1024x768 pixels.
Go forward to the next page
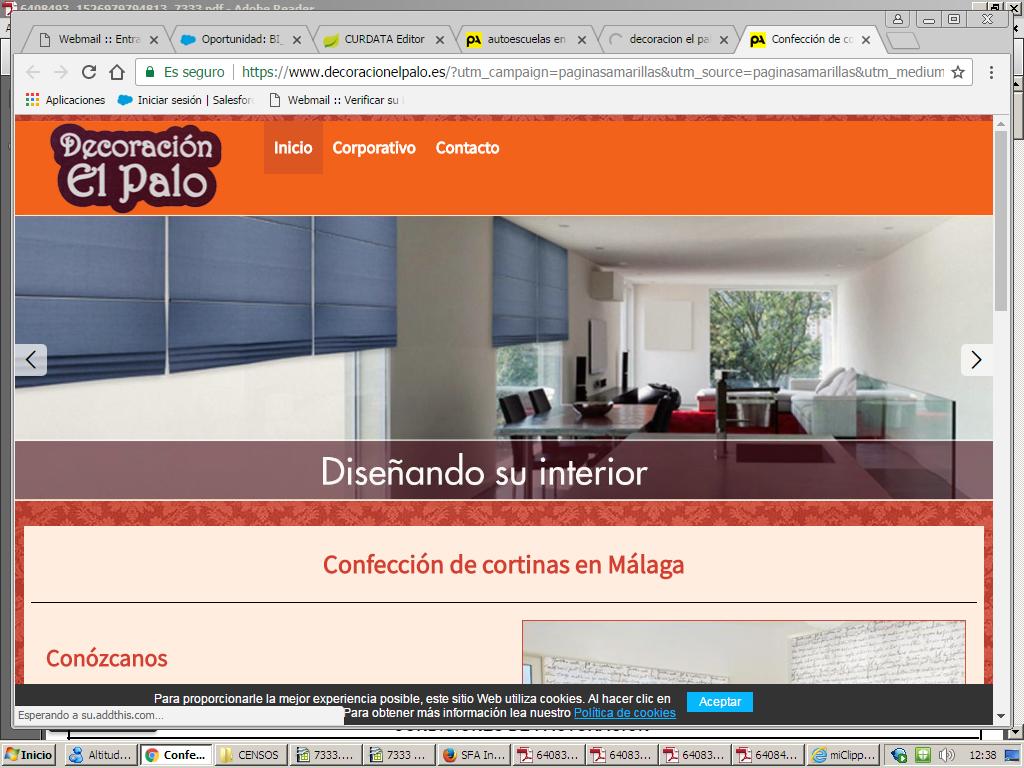coord(60,72)
